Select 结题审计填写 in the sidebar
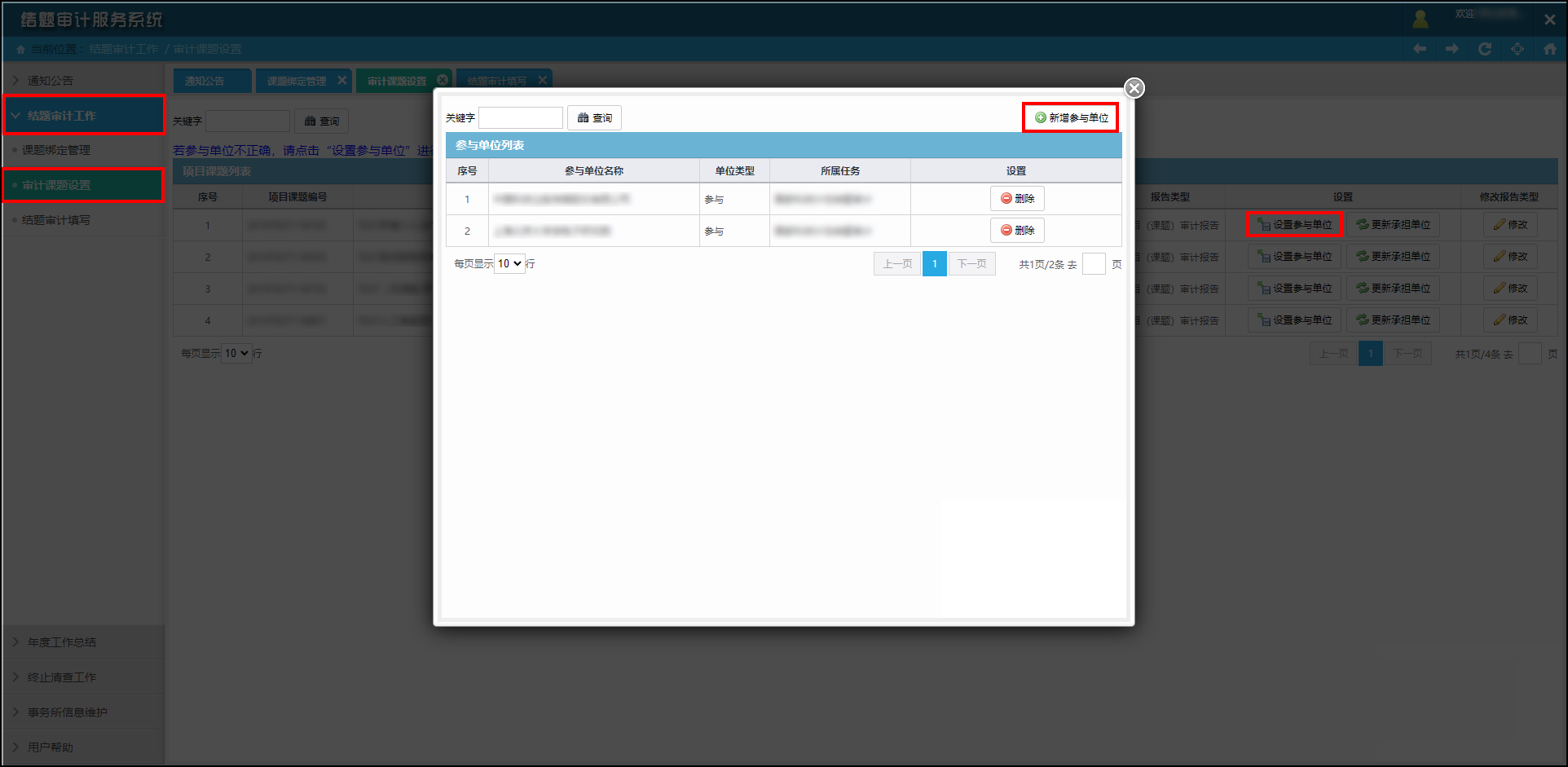 56,220
